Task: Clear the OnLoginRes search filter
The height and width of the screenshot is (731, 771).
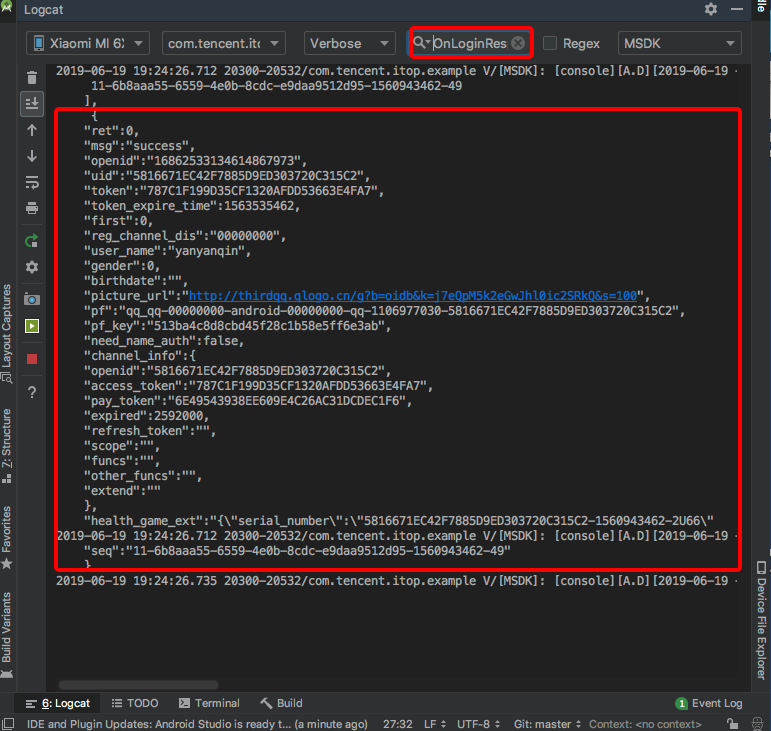Action: click(x=518, y=43)
